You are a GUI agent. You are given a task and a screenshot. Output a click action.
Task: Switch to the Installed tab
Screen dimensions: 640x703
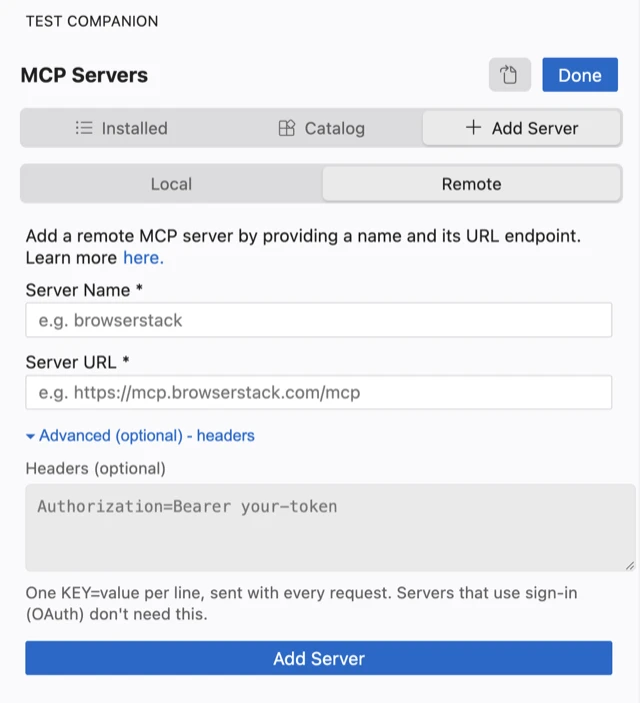click(x=122, y=128)
